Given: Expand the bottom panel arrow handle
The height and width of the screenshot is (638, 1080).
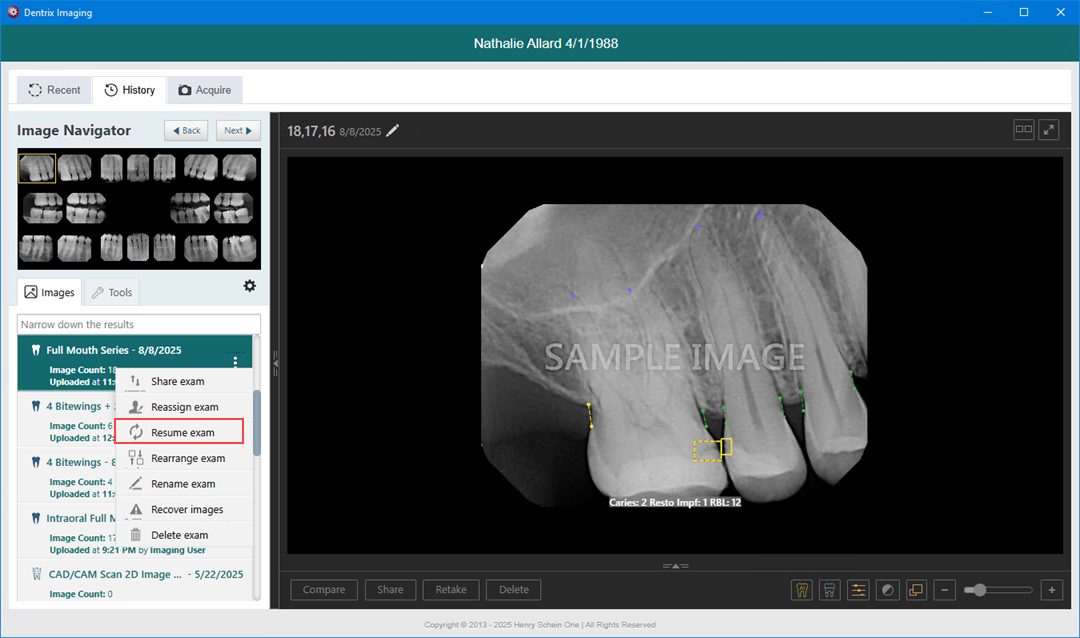Looking at the screenshot, I should (x=675, y=566).
